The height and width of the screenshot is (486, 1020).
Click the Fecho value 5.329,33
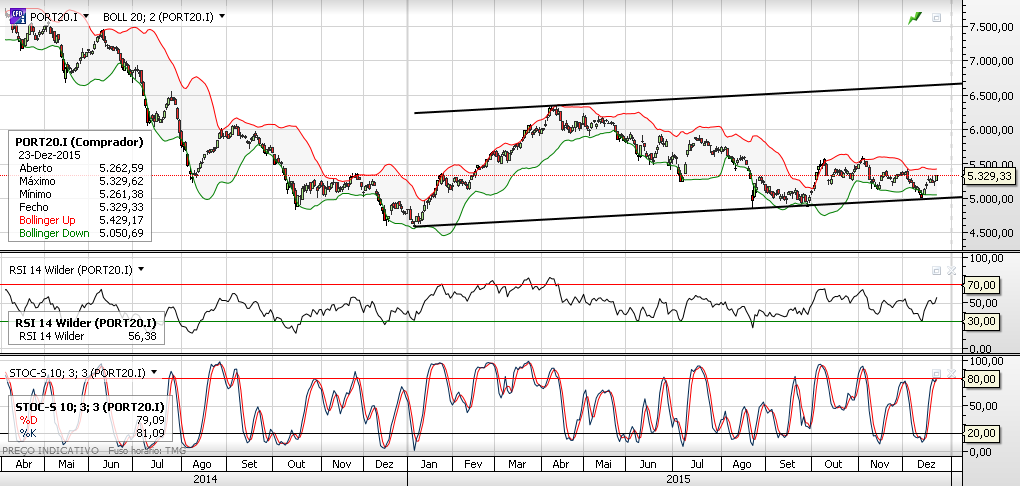coord(121,207)
